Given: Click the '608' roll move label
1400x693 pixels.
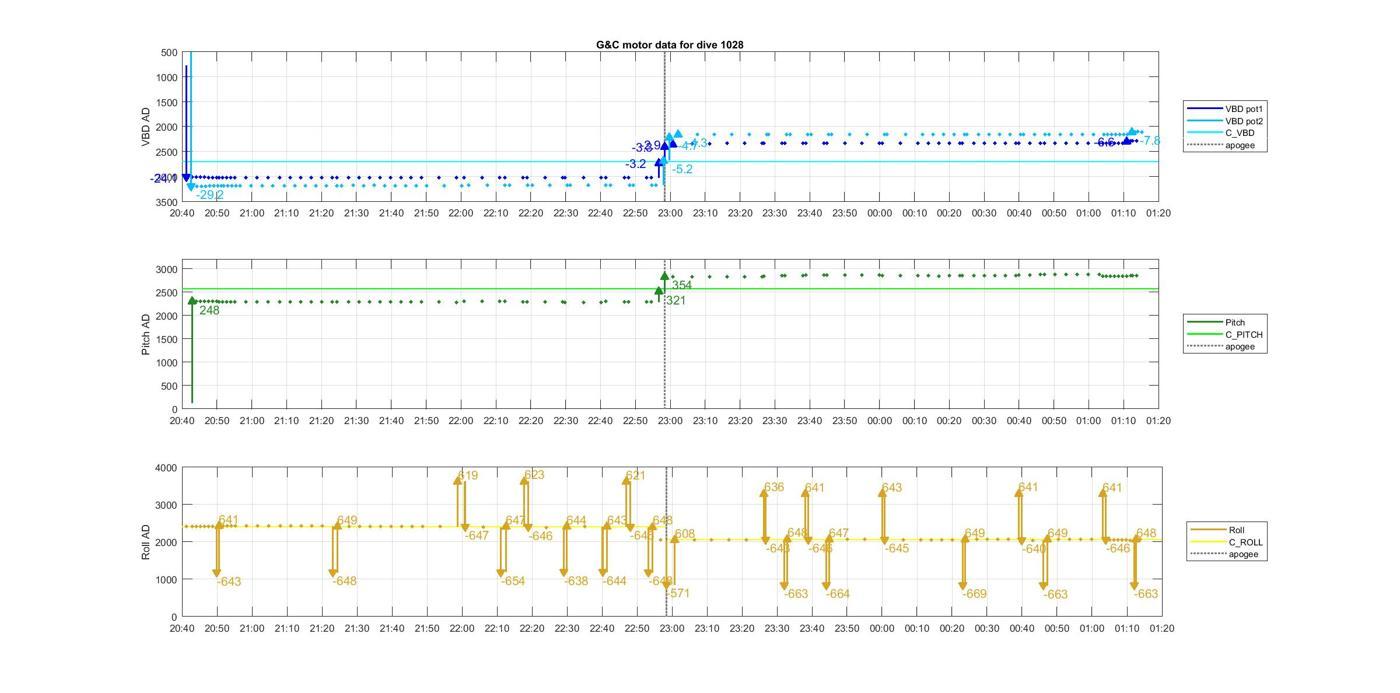Looking at the screenshot, I should tap(684, 535).
